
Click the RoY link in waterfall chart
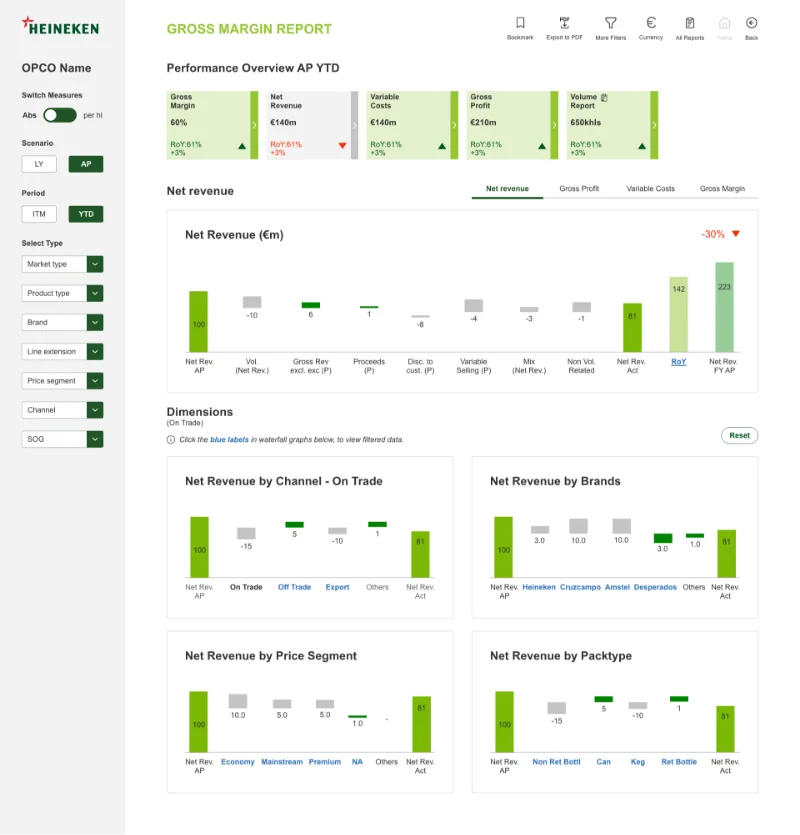point(678,362)
